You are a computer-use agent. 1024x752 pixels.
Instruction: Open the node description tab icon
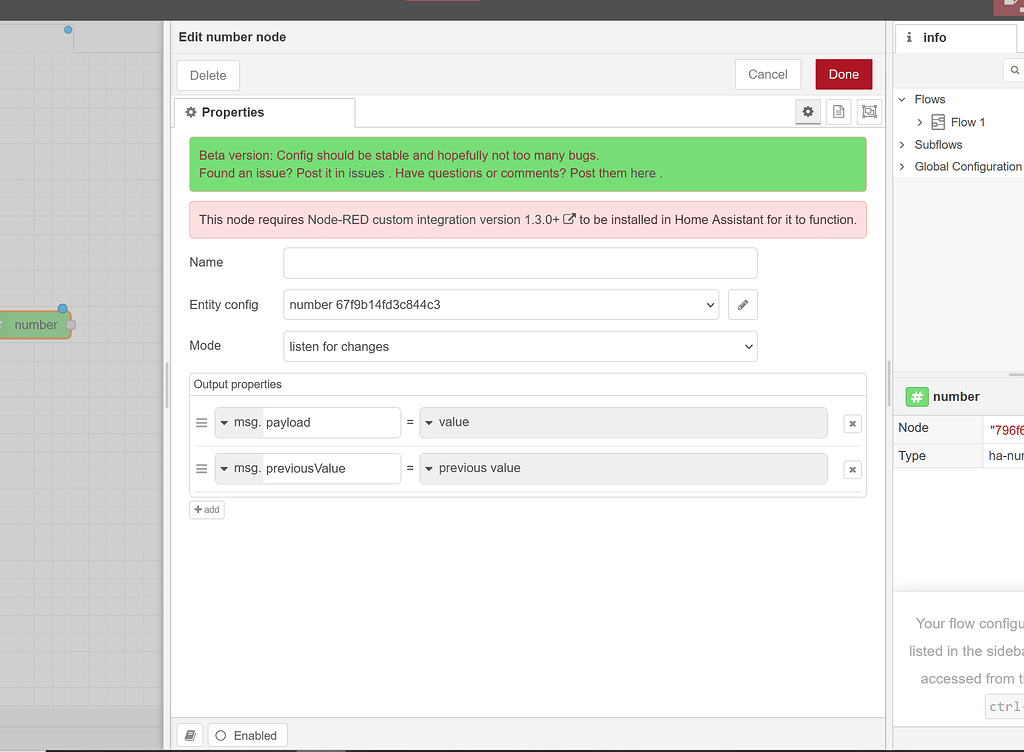pos(838,111)
